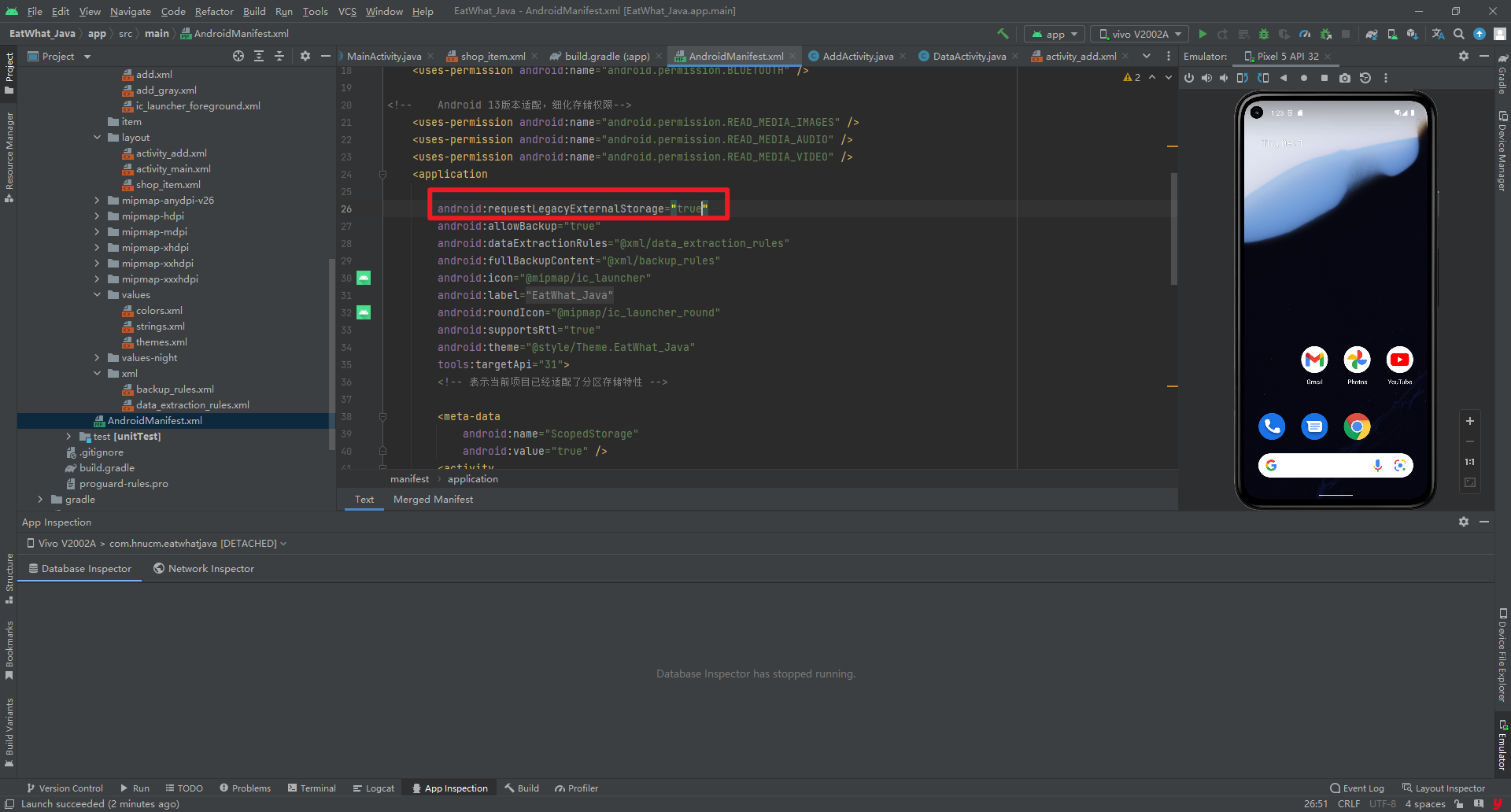Take emulator screenshot camera icon
The image size is (1511, 812).
click(x=1345, y=78)
